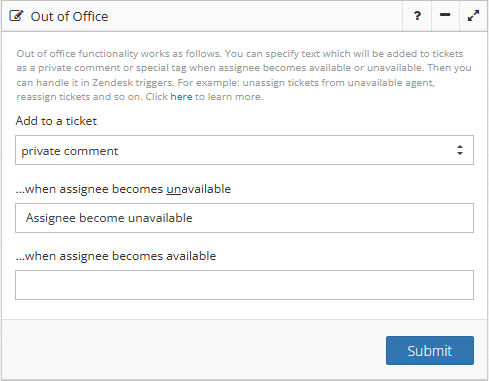Open the 'here' learn more link

(x=181, y=97)
